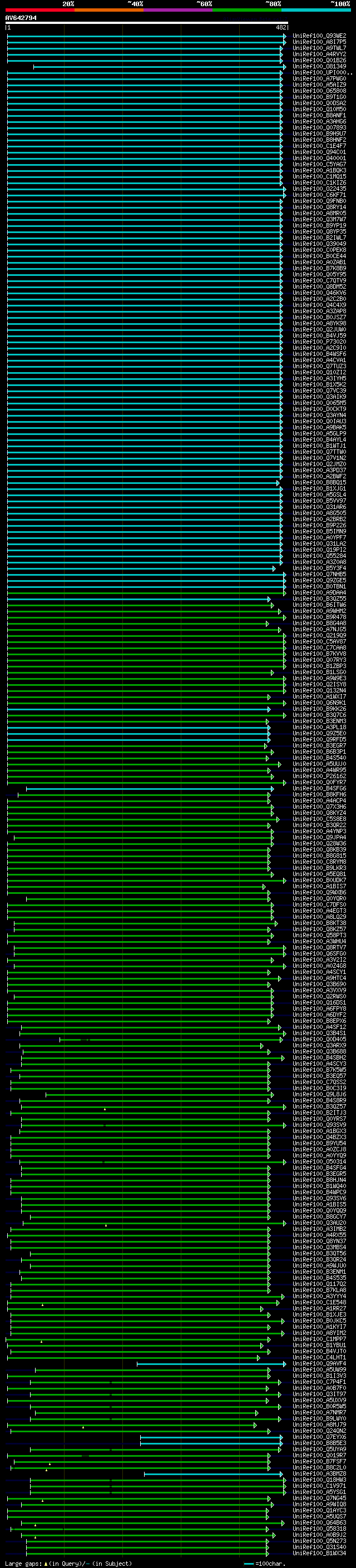356x1568 pixels.
Task: Click the Large gaps legend text
Action: tap(68, 1564)
